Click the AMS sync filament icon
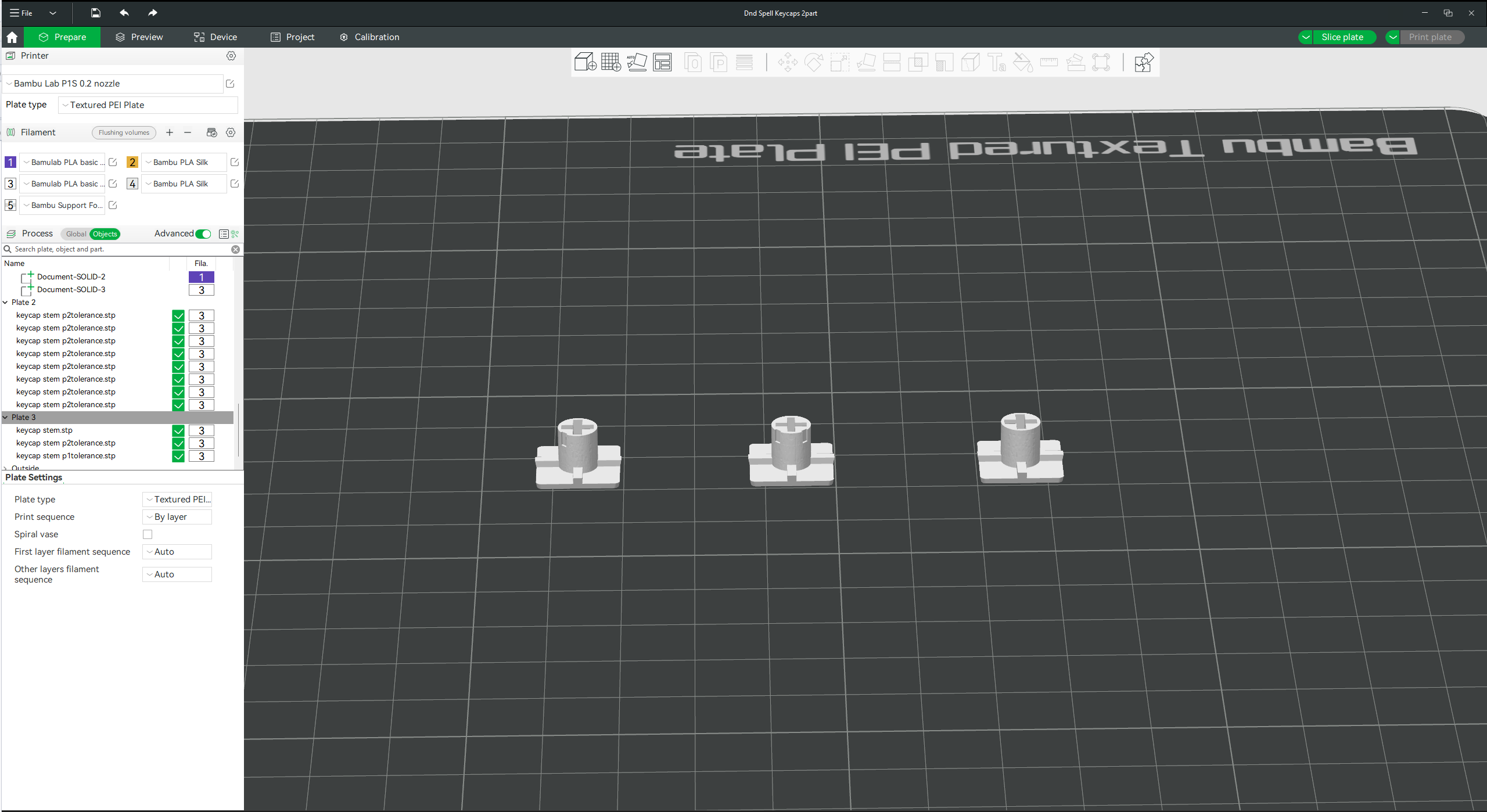This screenshot has height=812, width=1487. 211,132
